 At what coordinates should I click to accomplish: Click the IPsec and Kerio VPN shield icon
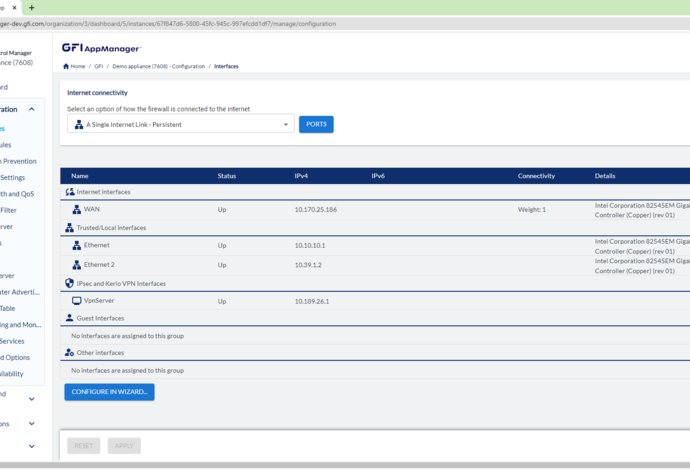pos(70,283)
